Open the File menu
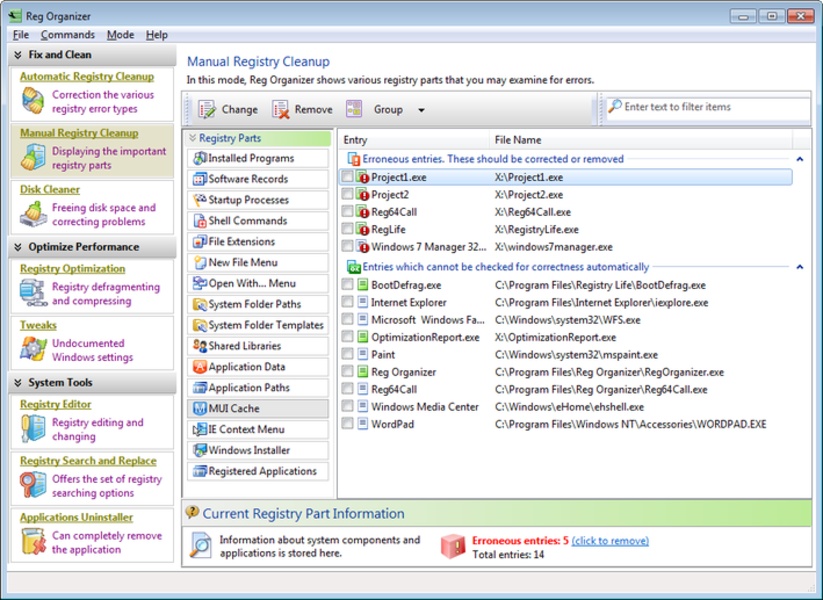823x600 pixels. [21, 35]
